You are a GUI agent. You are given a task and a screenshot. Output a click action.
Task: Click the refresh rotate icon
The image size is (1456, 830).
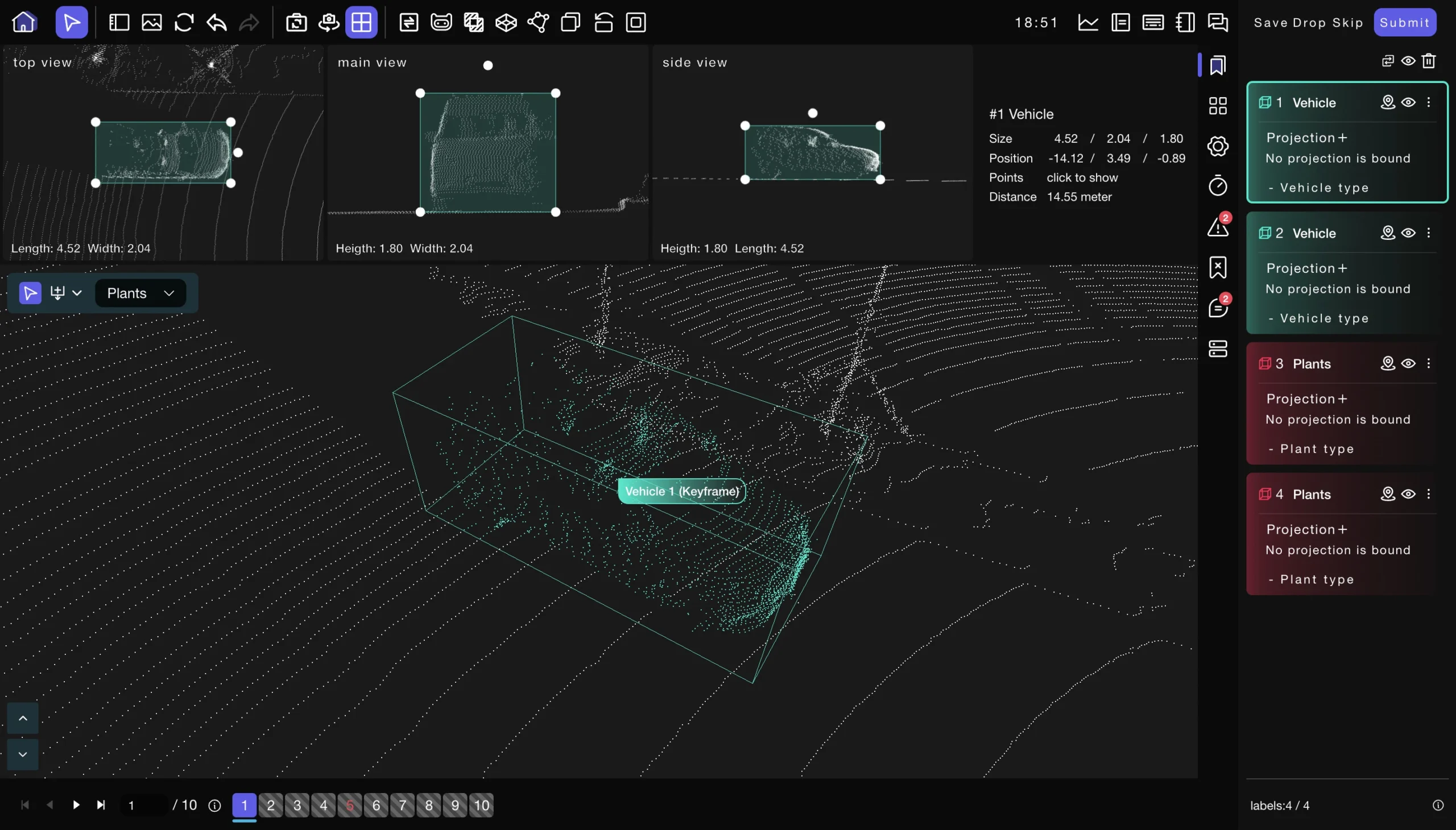point(184,22)
